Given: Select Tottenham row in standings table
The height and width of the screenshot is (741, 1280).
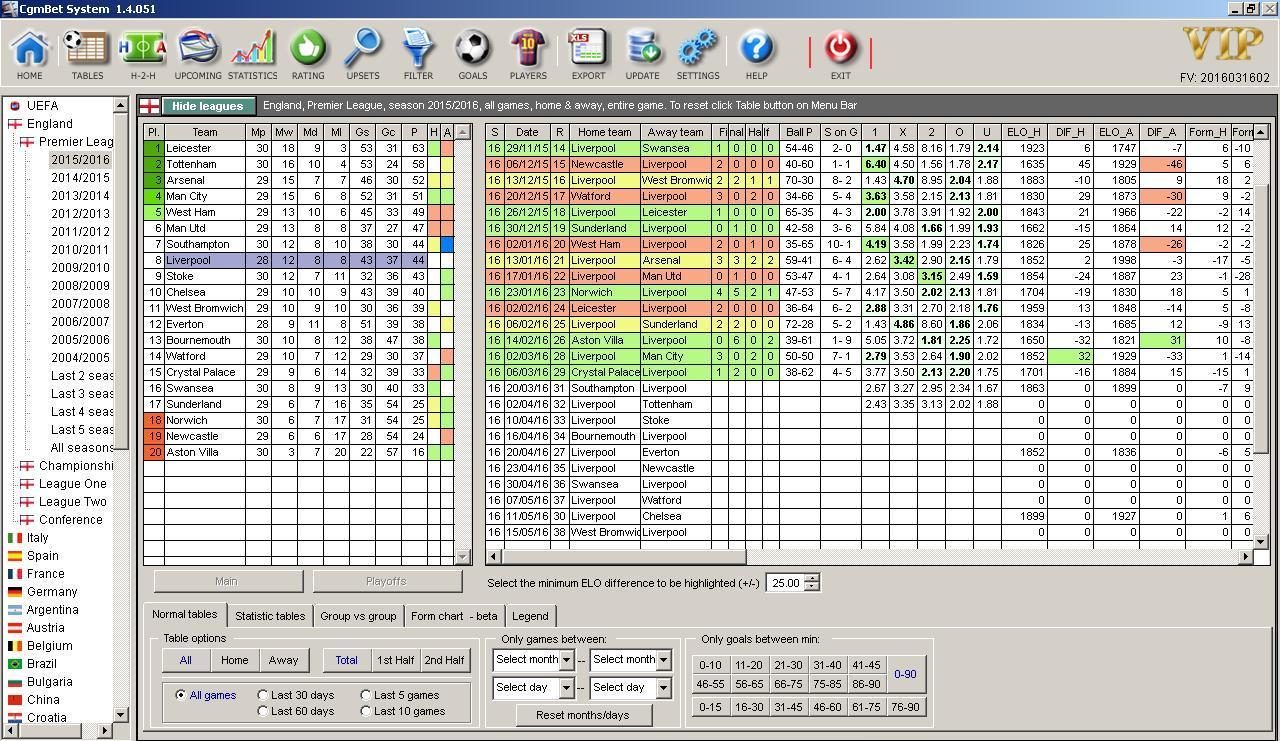Looking at the screenshot, I should pyautogui.click(x=298, y=164).
